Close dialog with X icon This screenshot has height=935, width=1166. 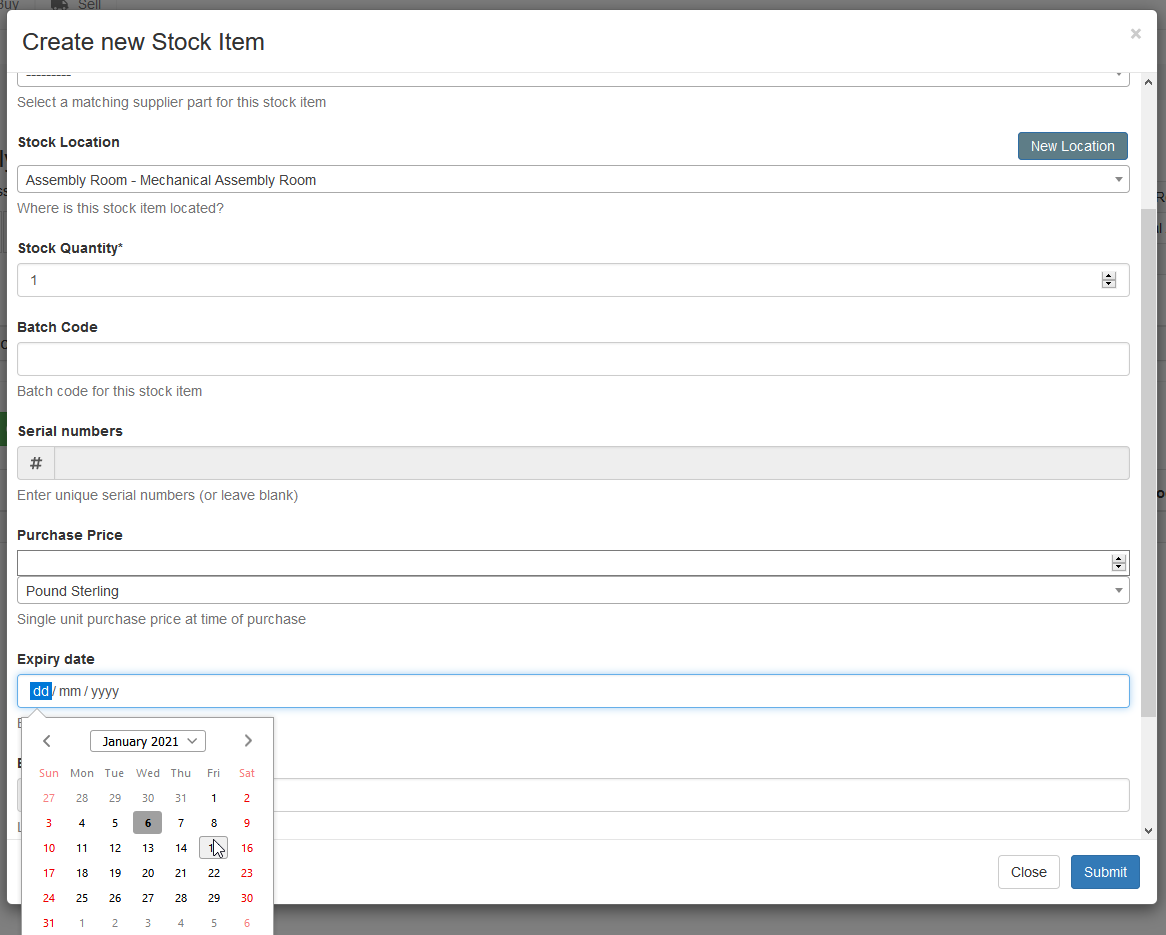point(1135,34)
